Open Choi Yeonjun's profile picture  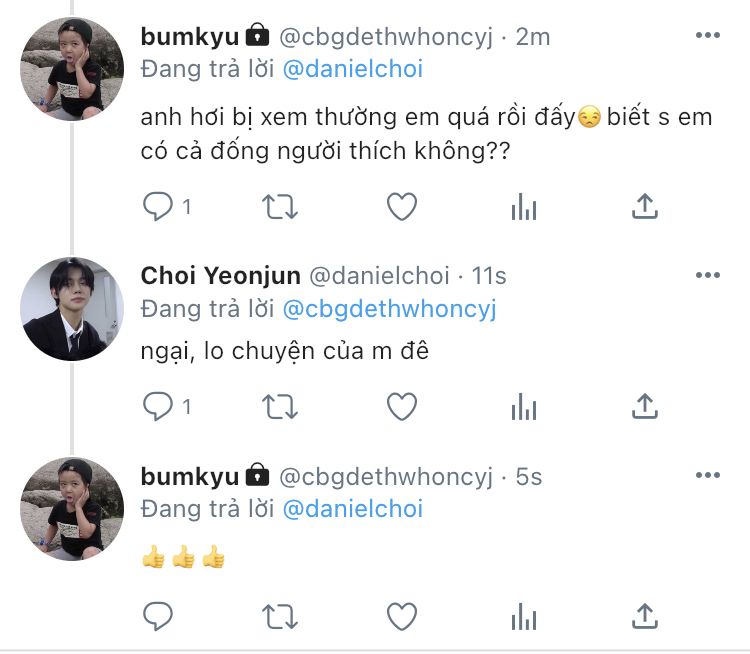(71, 309)
